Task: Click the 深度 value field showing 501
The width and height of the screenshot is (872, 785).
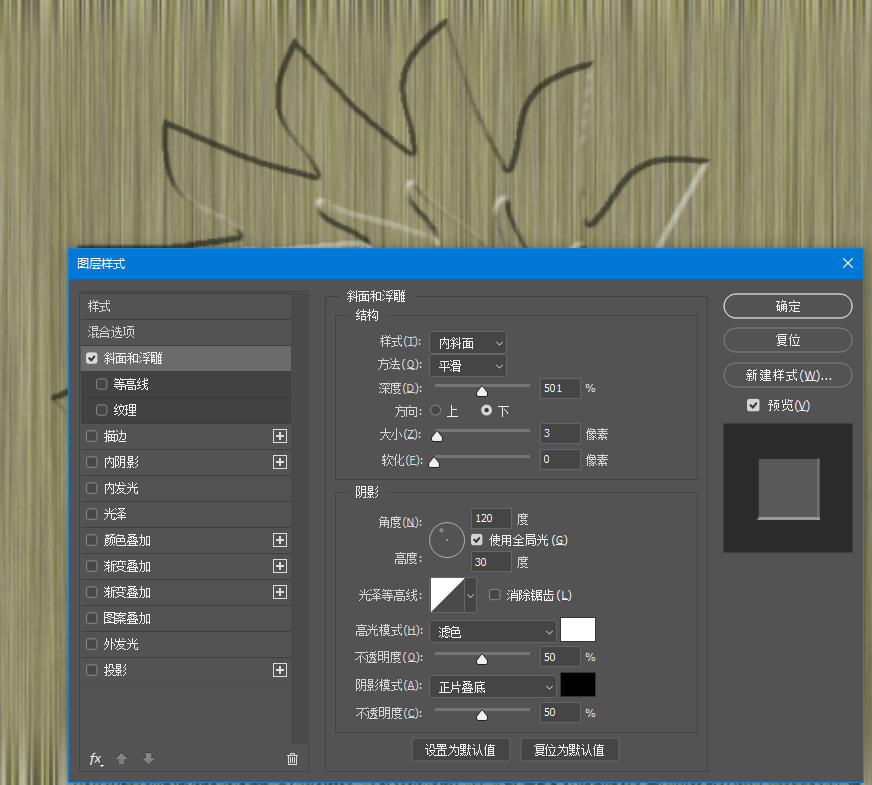Action: pos(560,388)
